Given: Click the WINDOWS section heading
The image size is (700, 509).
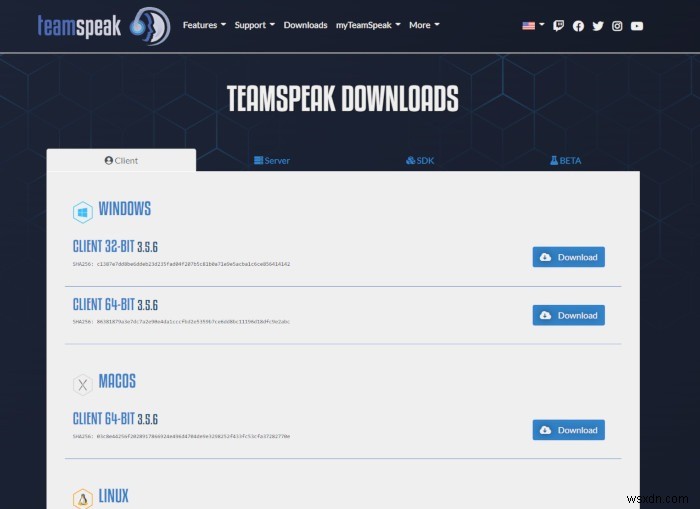Looking at the screenshot, I should click(x=125, y=209).
